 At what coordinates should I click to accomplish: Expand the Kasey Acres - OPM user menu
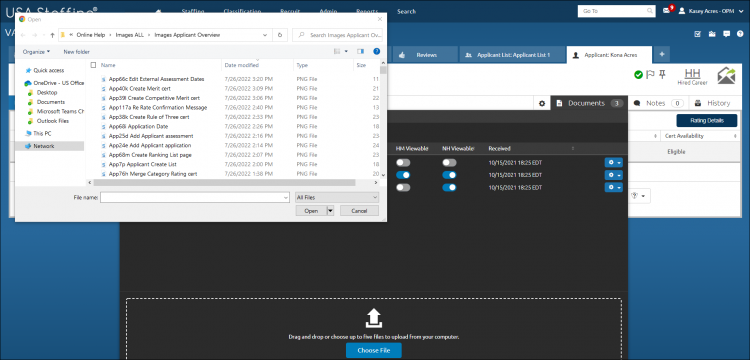click(x=710, y=11)
